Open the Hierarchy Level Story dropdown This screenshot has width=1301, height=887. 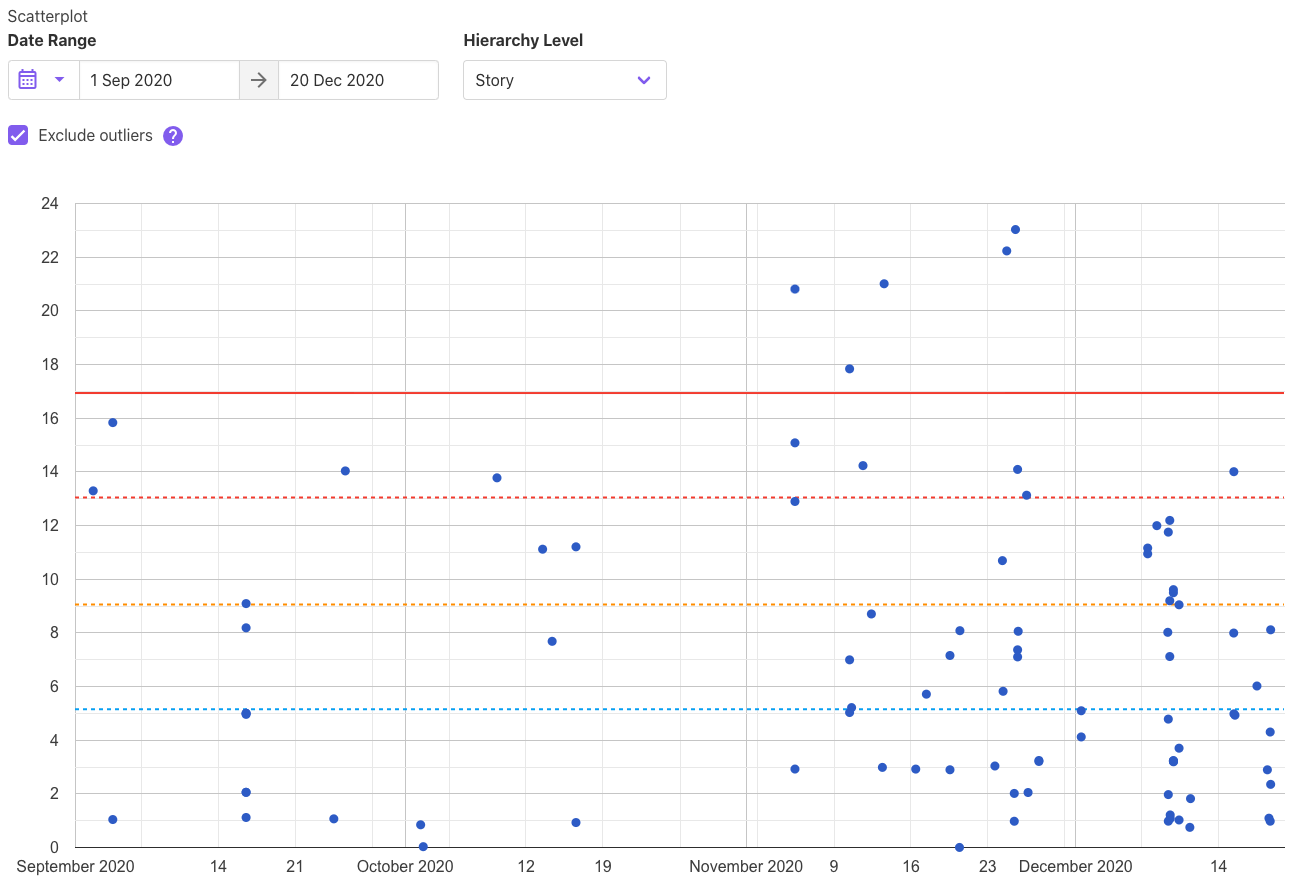click(565, 80)
